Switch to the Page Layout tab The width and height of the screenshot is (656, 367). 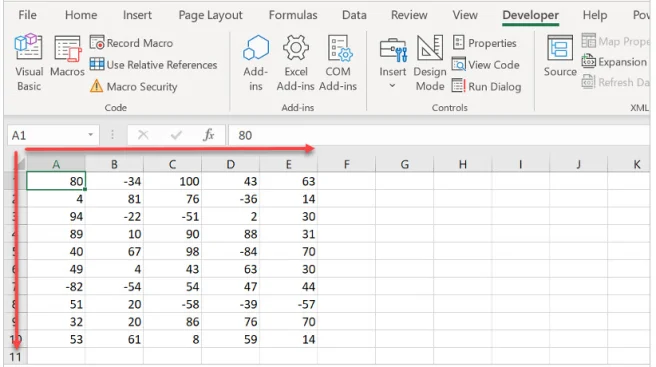(x=210, y=15)
